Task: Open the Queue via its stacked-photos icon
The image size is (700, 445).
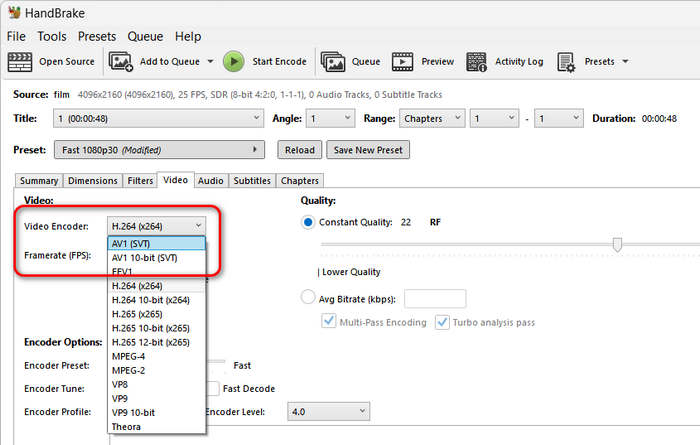Action: pyautogui.click(x=333, y=62)
